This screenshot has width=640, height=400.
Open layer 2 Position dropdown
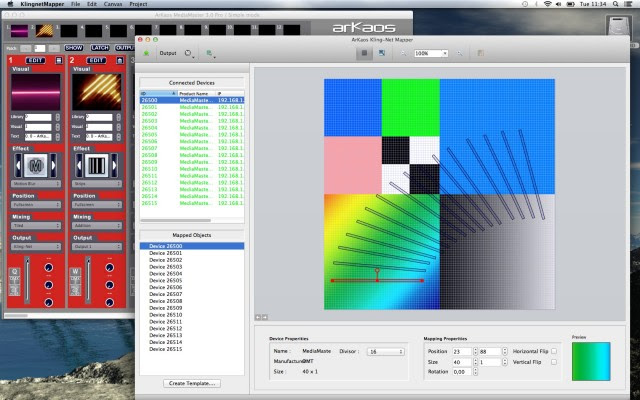click(x=97, y=204)
